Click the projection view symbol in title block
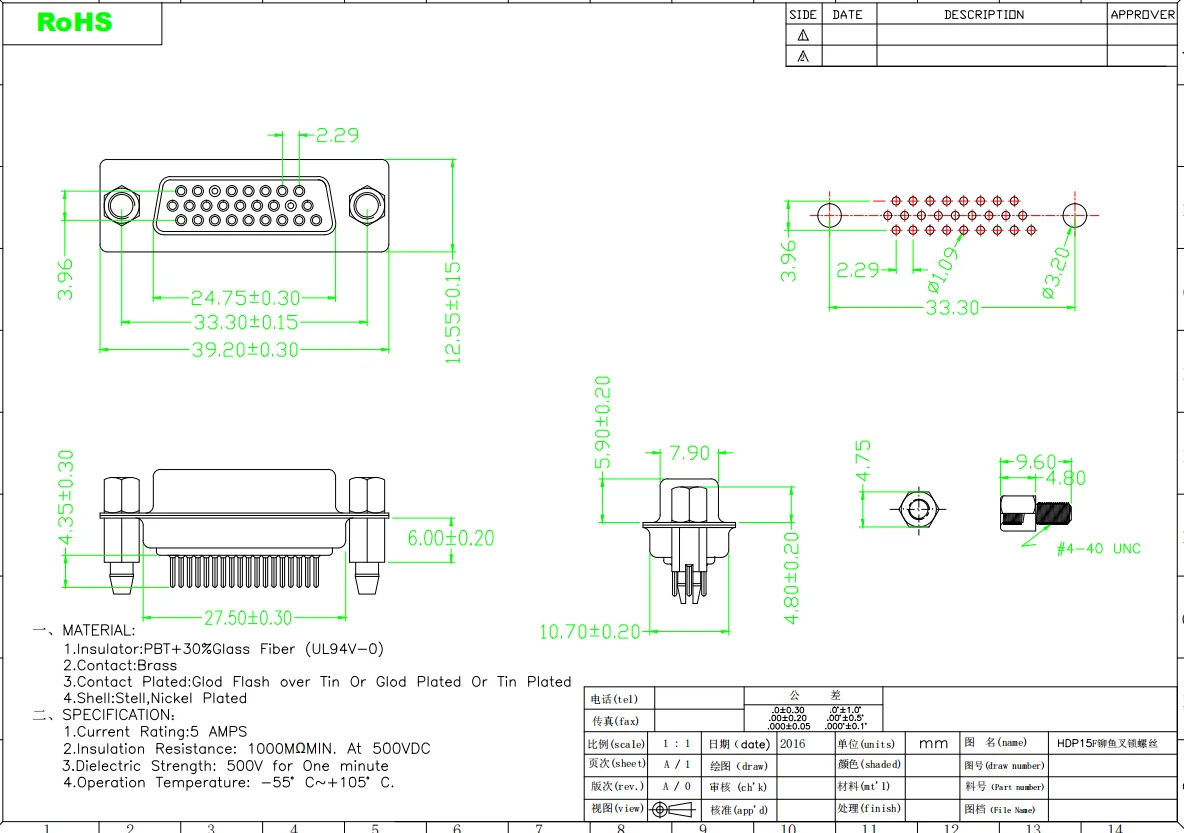Viewport: 1184px width, 833px height. click(x=671, y=810)
